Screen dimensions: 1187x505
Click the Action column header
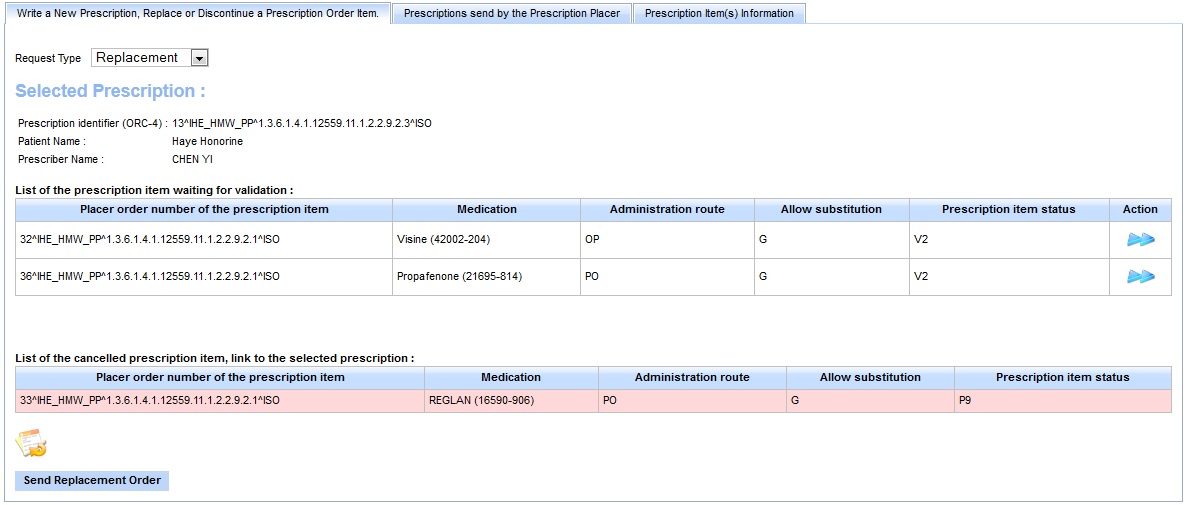click(1140, 209)
